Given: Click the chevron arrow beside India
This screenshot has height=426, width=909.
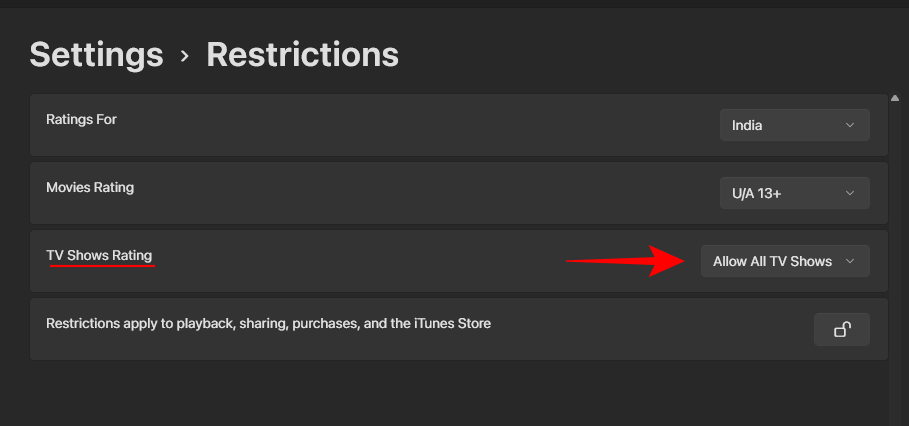Looking at the screenshot, I should (x=850, y=125).
